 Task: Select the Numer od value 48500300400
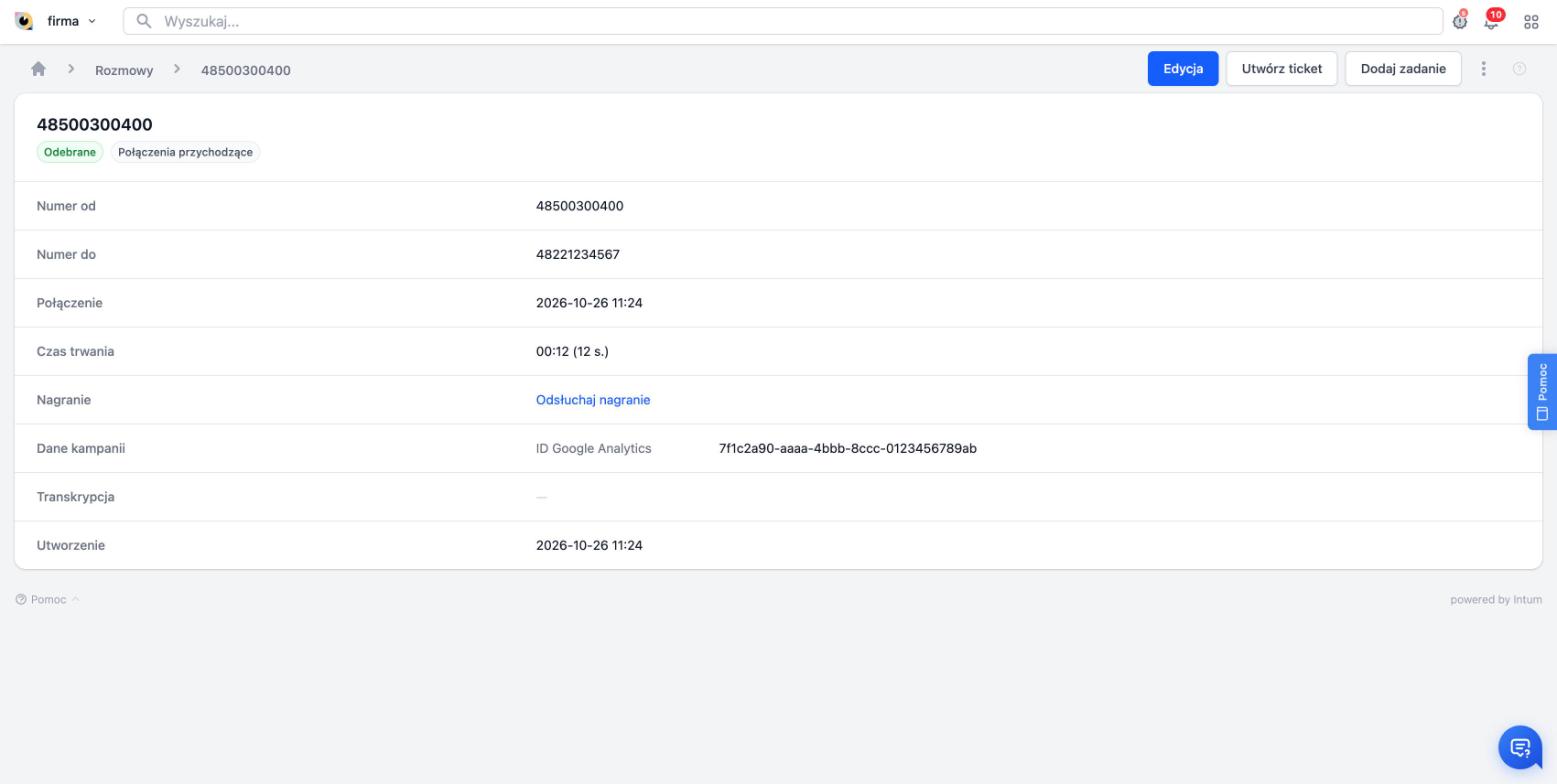coord(580,206)
